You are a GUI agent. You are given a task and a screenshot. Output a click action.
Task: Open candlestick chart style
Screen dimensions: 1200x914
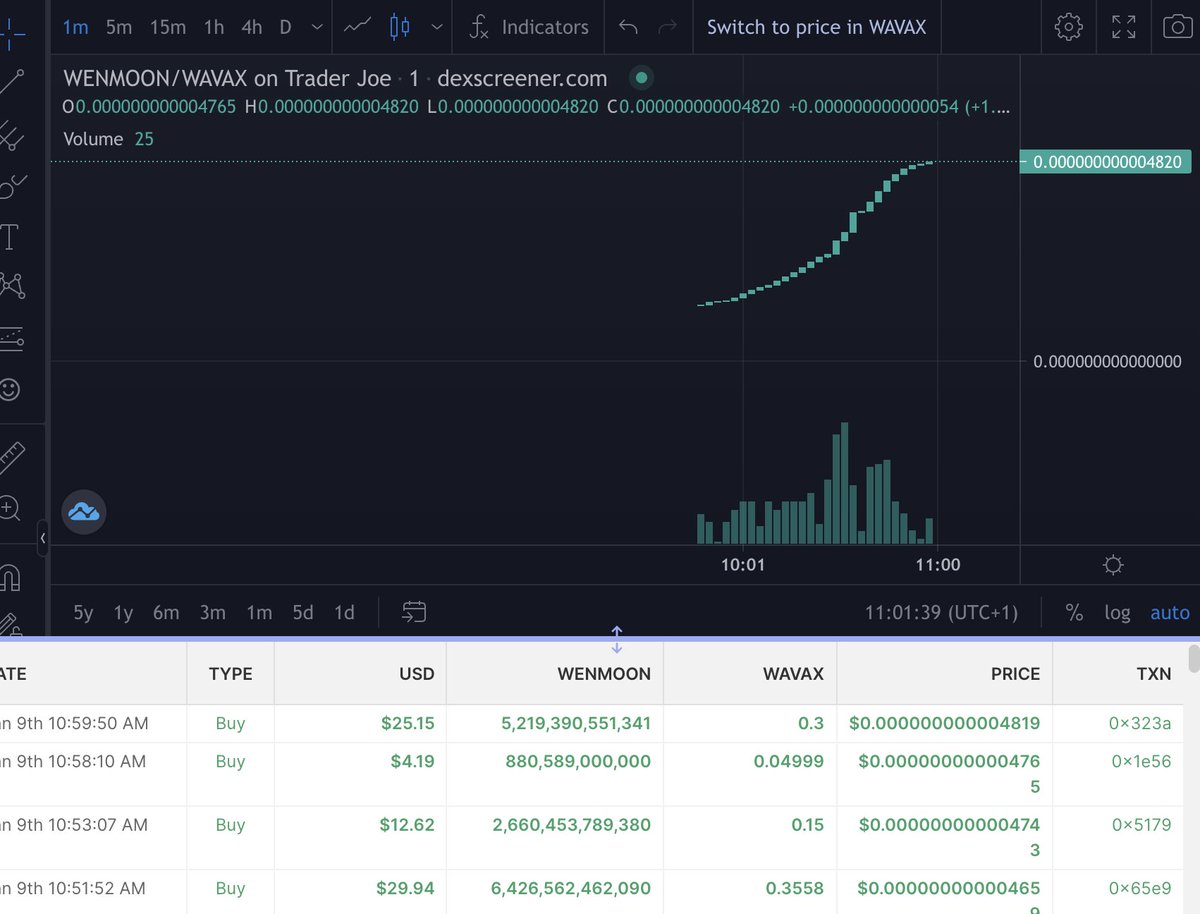click(x=400, y=27)
